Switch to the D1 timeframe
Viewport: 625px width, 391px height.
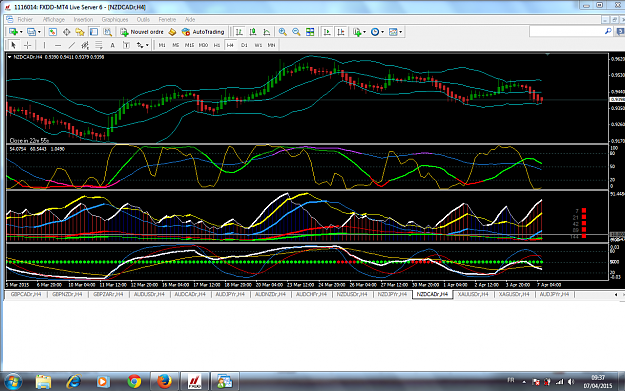[244, 45]
